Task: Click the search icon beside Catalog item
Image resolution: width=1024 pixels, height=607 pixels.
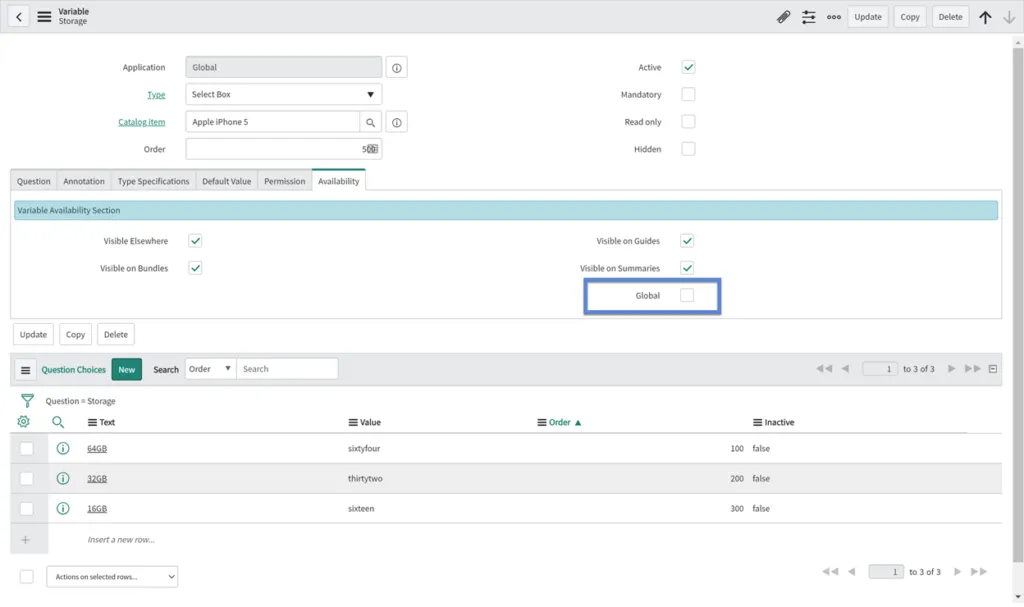Action: click(x=370, y=122)
